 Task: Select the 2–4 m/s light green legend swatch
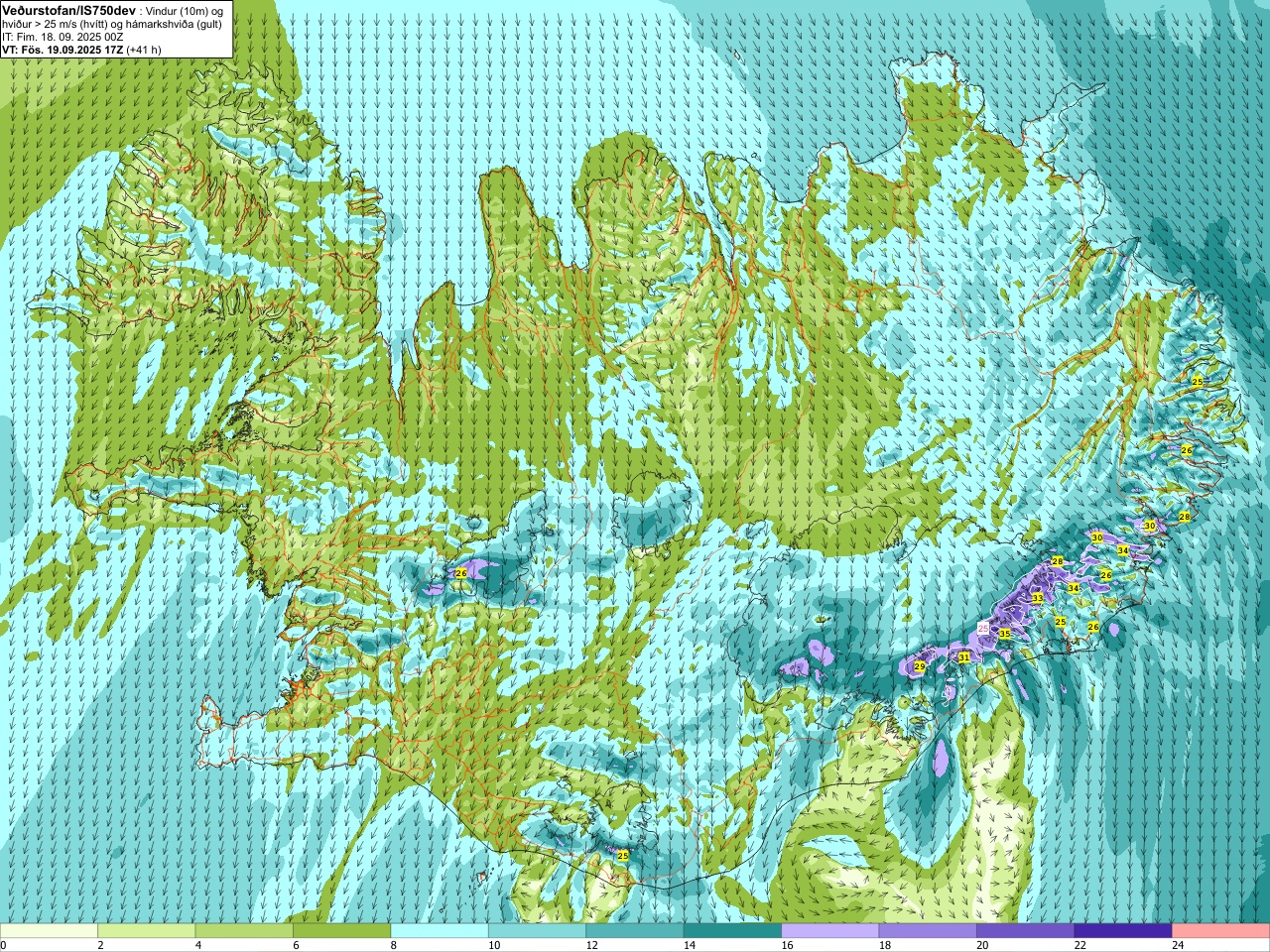[x=146, y=931]
